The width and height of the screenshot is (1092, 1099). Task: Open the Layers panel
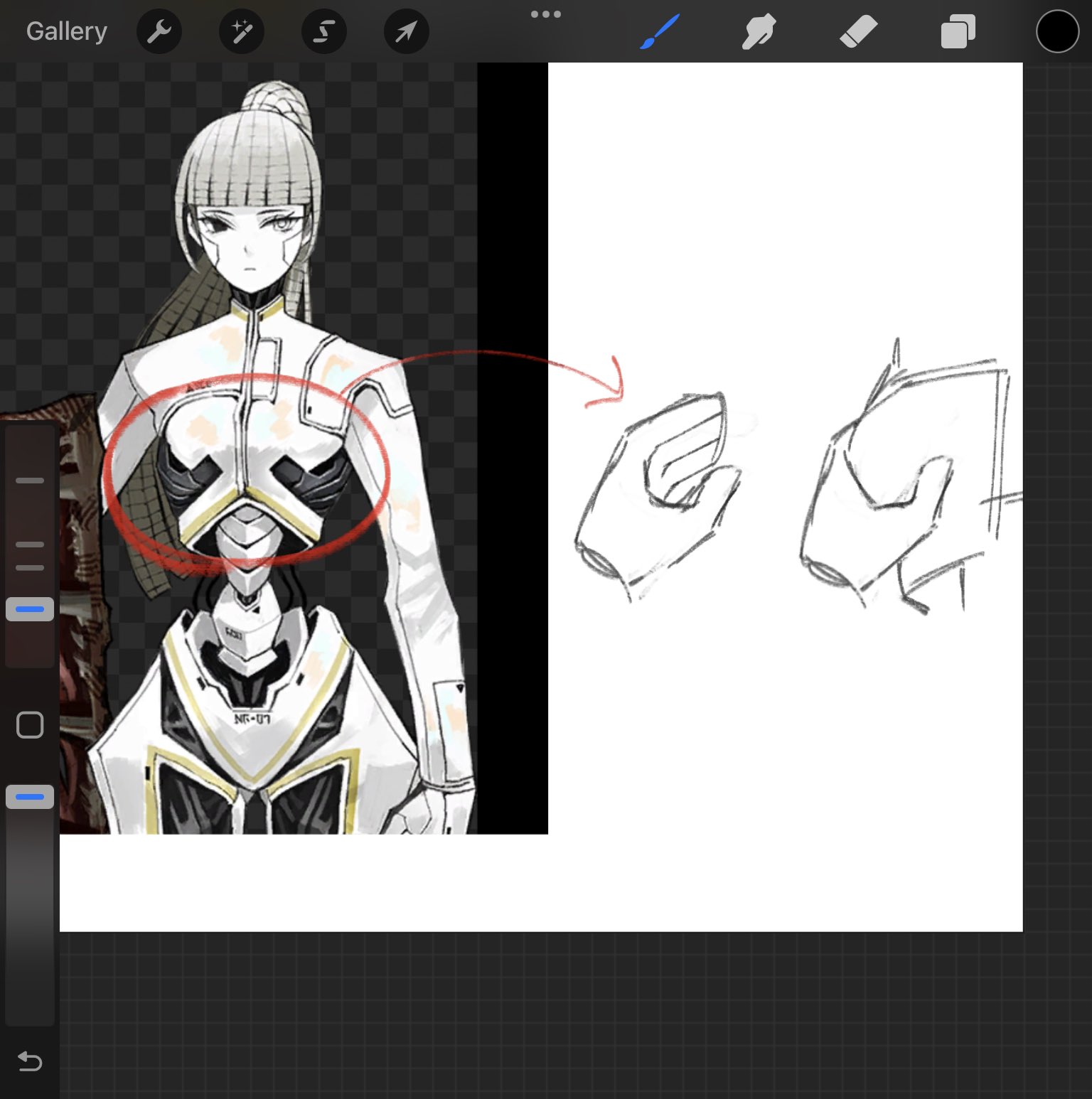pos(958,32)
